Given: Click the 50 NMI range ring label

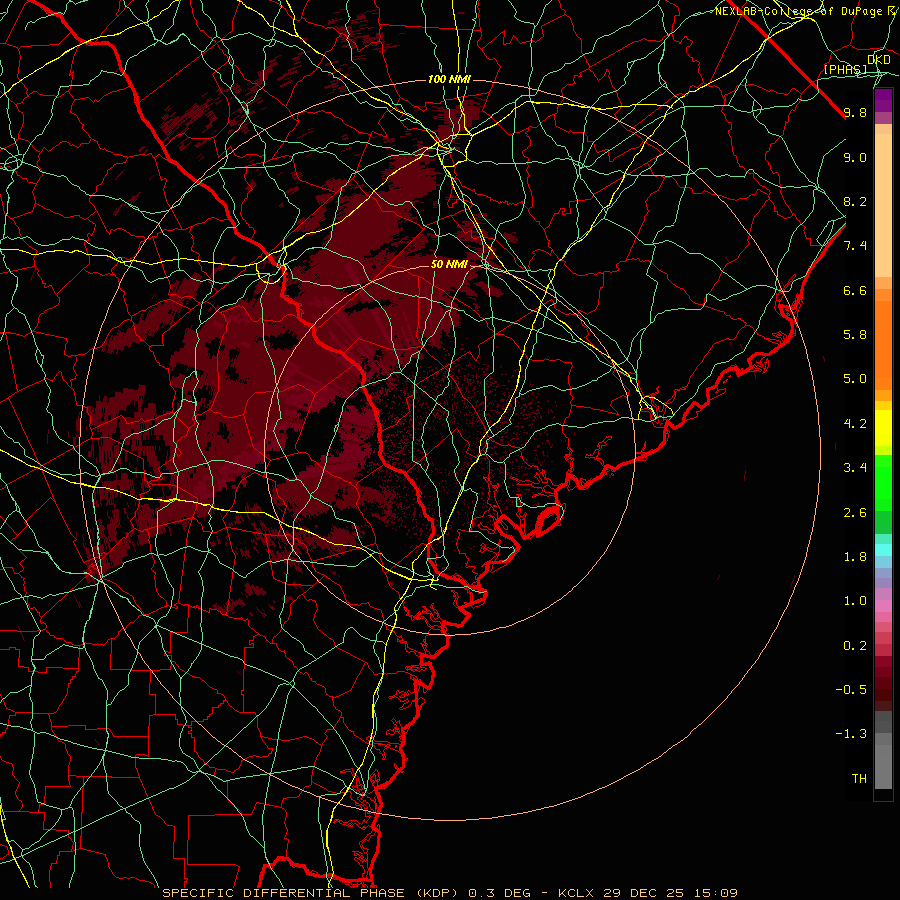Looking at the screenshot, I should (x=449, y=264).
